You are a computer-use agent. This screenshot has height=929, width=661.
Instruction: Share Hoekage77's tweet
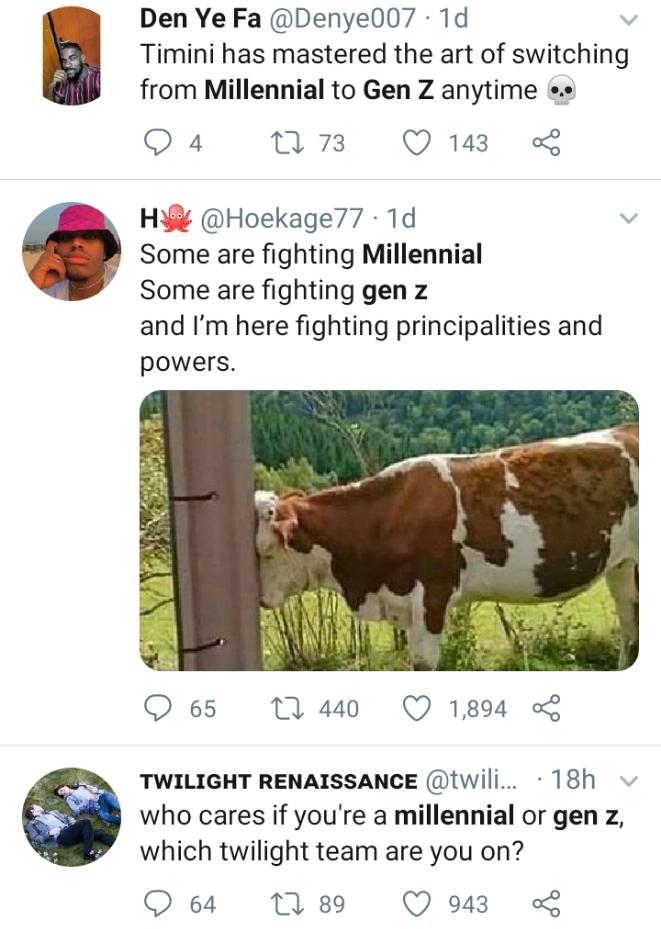pos(546,708)
